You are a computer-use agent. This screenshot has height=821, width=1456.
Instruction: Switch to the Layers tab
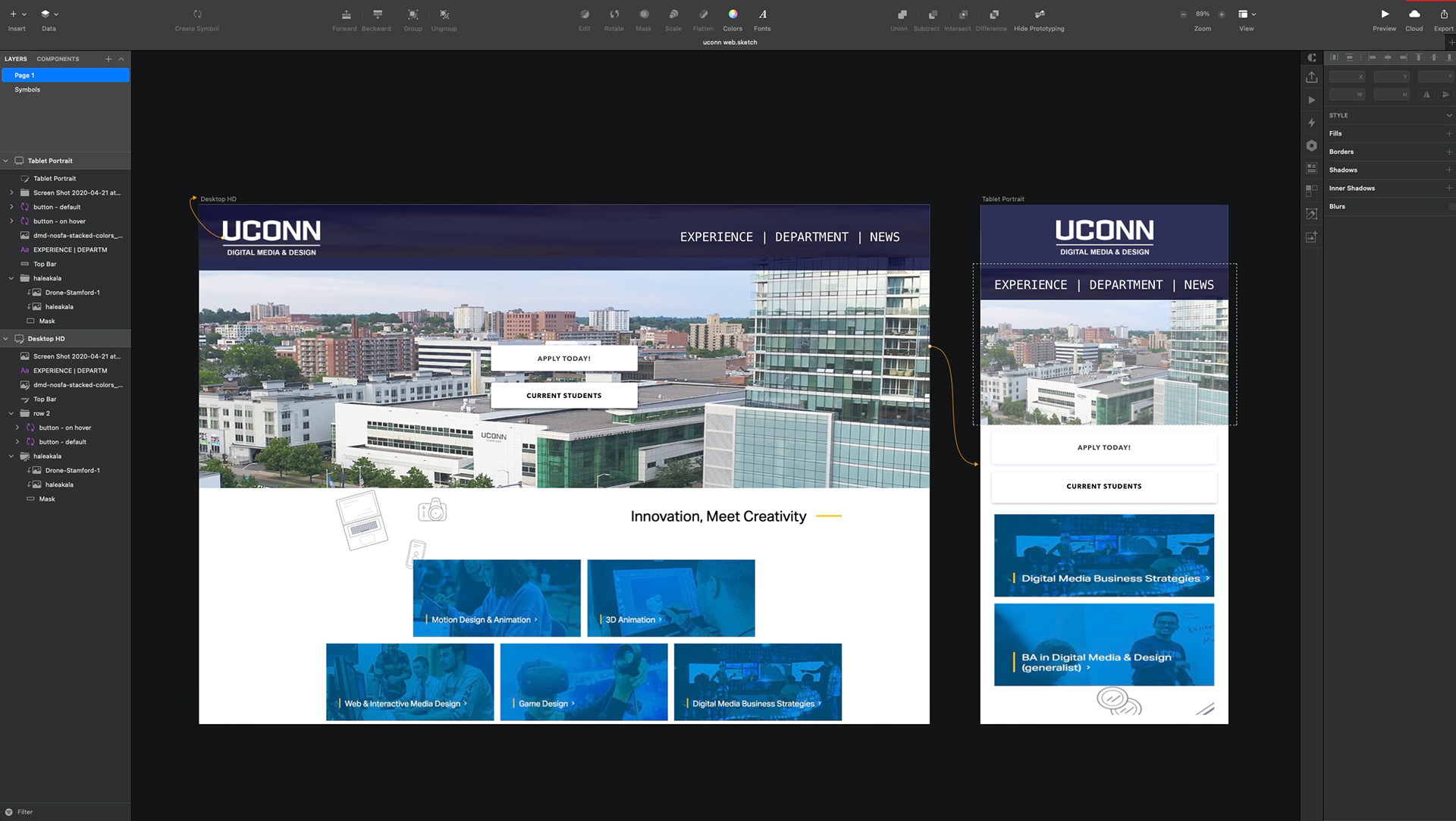(x=16, y=59)
